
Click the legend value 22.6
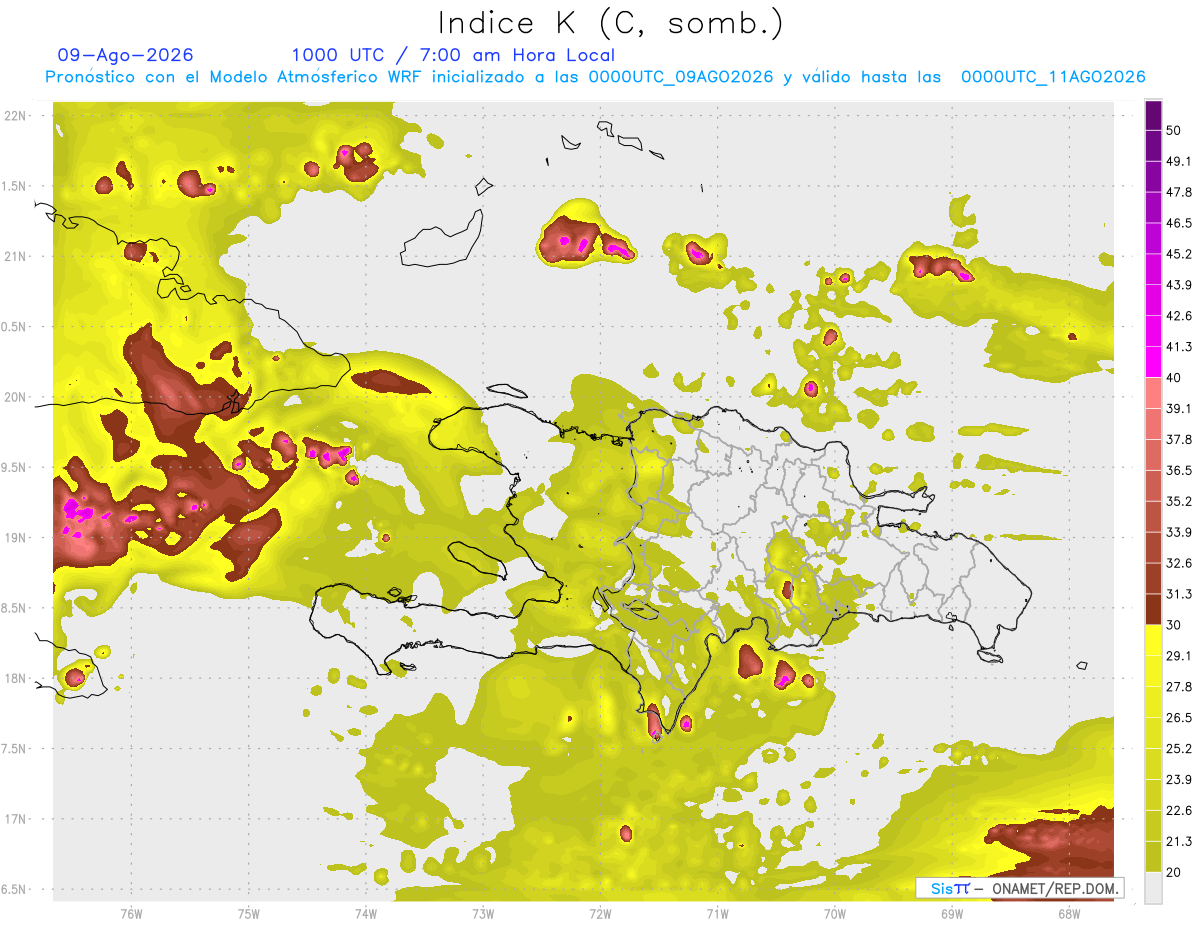point(1178,810)
